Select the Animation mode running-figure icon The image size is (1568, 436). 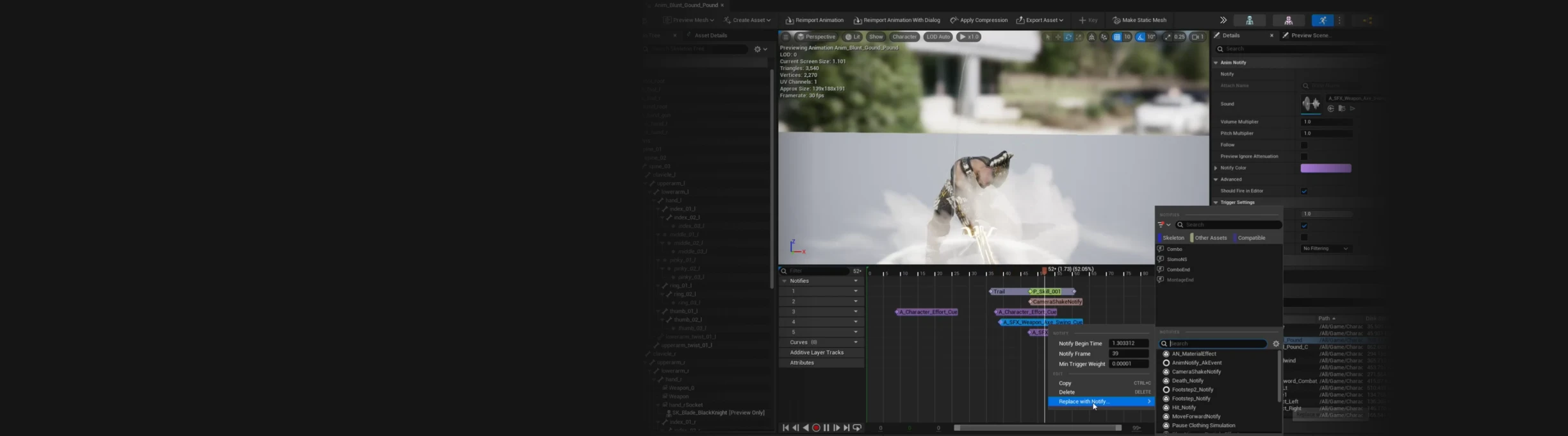pyautogui.click(x=1322, y=21)
